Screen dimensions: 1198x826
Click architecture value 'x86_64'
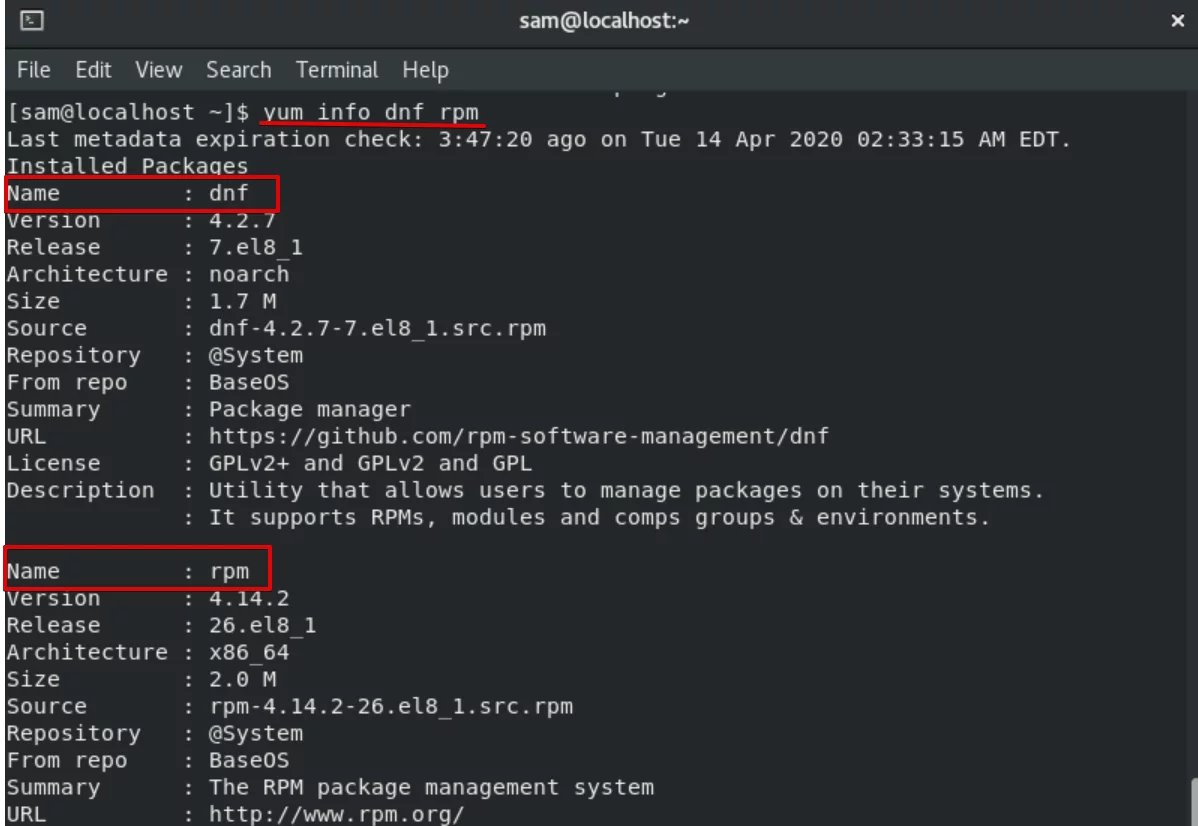(x=249, y=653)
